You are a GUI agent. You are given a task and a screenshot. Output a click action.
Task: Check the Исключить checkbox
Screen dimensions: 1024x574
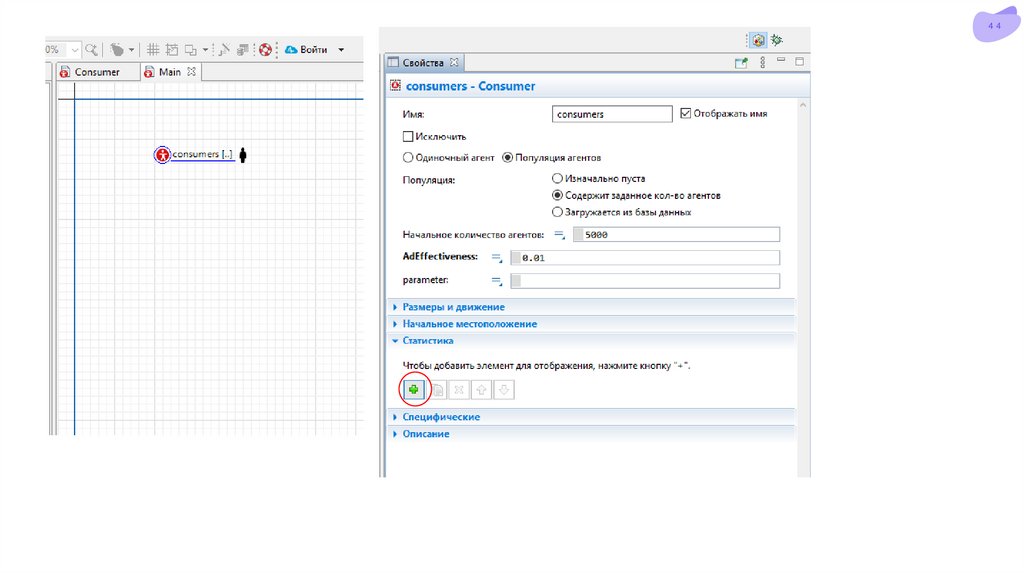pos(408,136)
